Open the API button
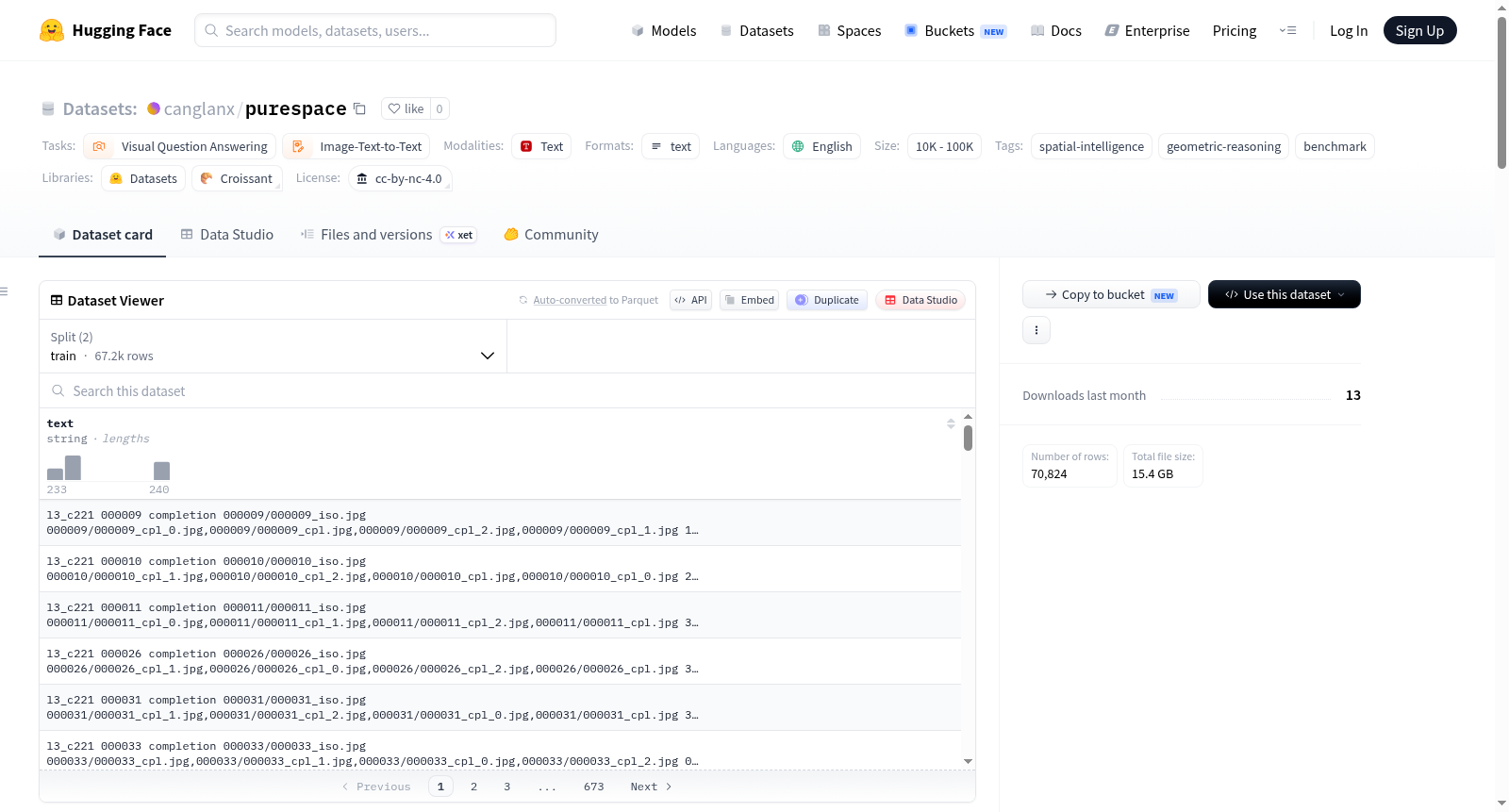Image resolution: width=1509 pixels, height=812 pixels. coord(690,300)
